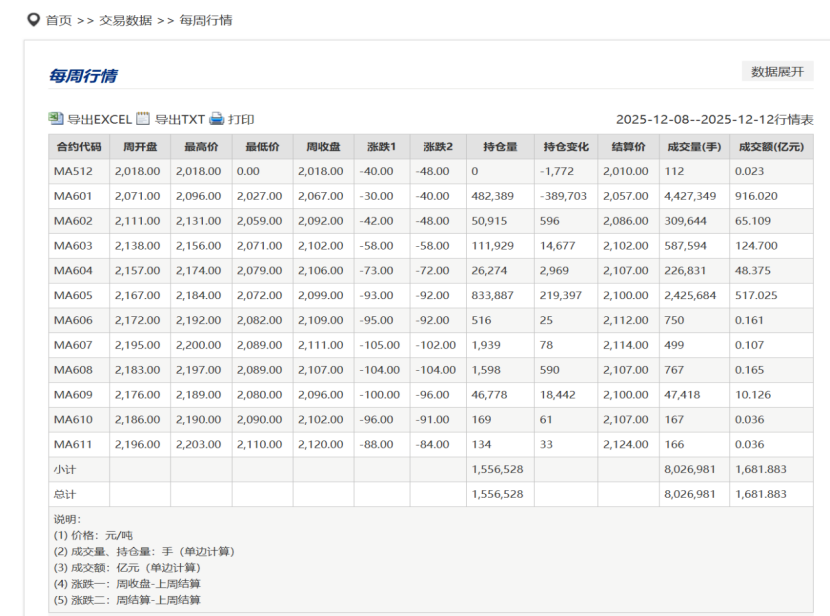This screenshot has width=830, height=616.
Task: Open 交易数据 in the breadcrumb
Action: point(125,20)
